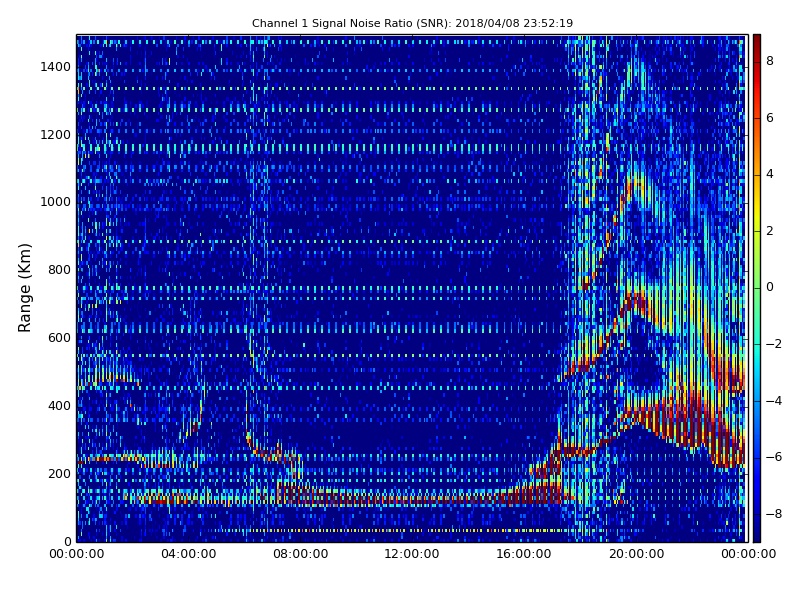Click the 12:00:00 time axis label

[x=412, y=554]
